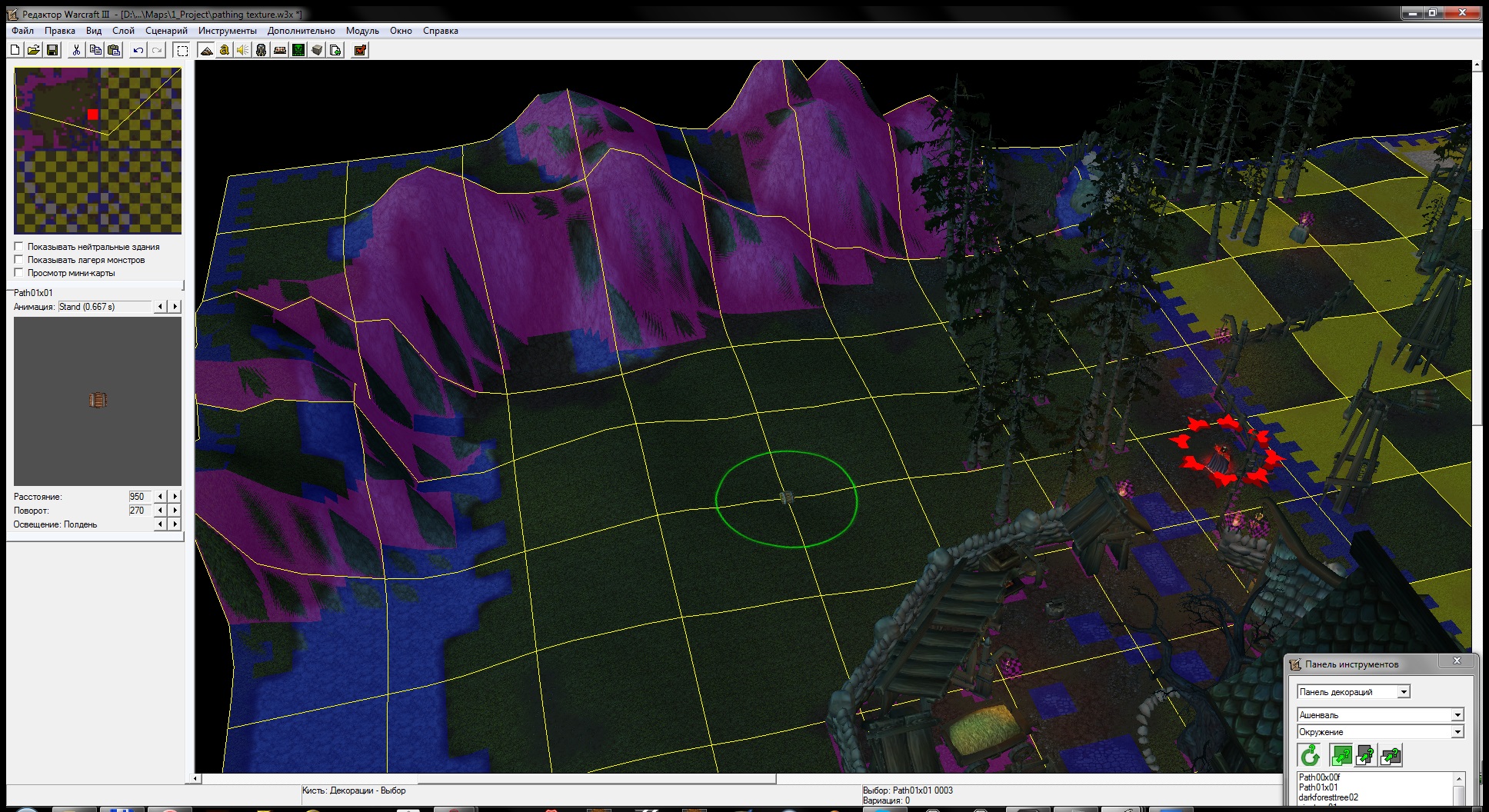Click the Расстояние input field
This screenshot has width=1489, height=812.
(x=140, y=497)
